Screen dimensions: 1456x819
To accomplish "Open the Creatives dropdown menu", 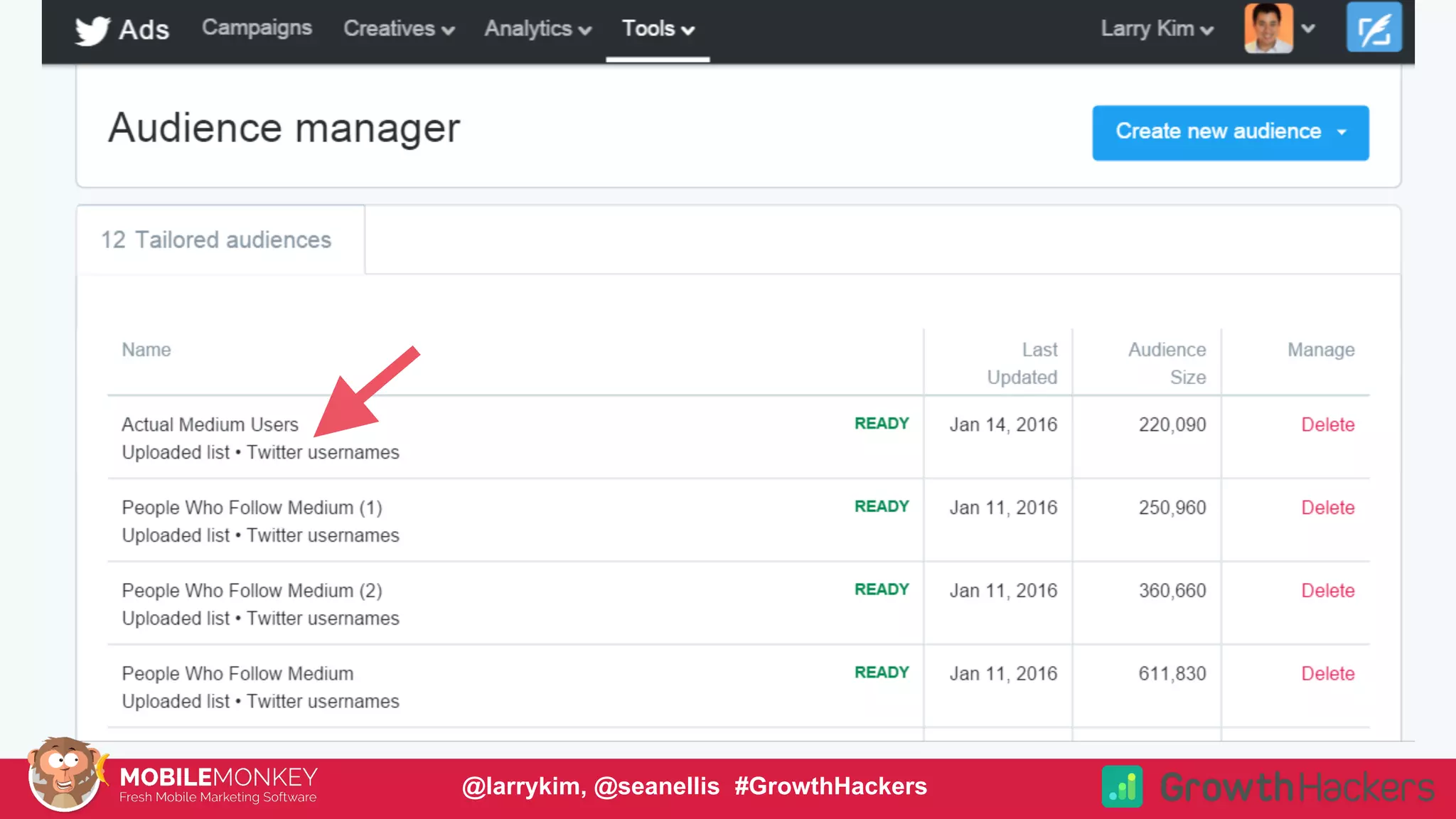I will coord(399,28).
